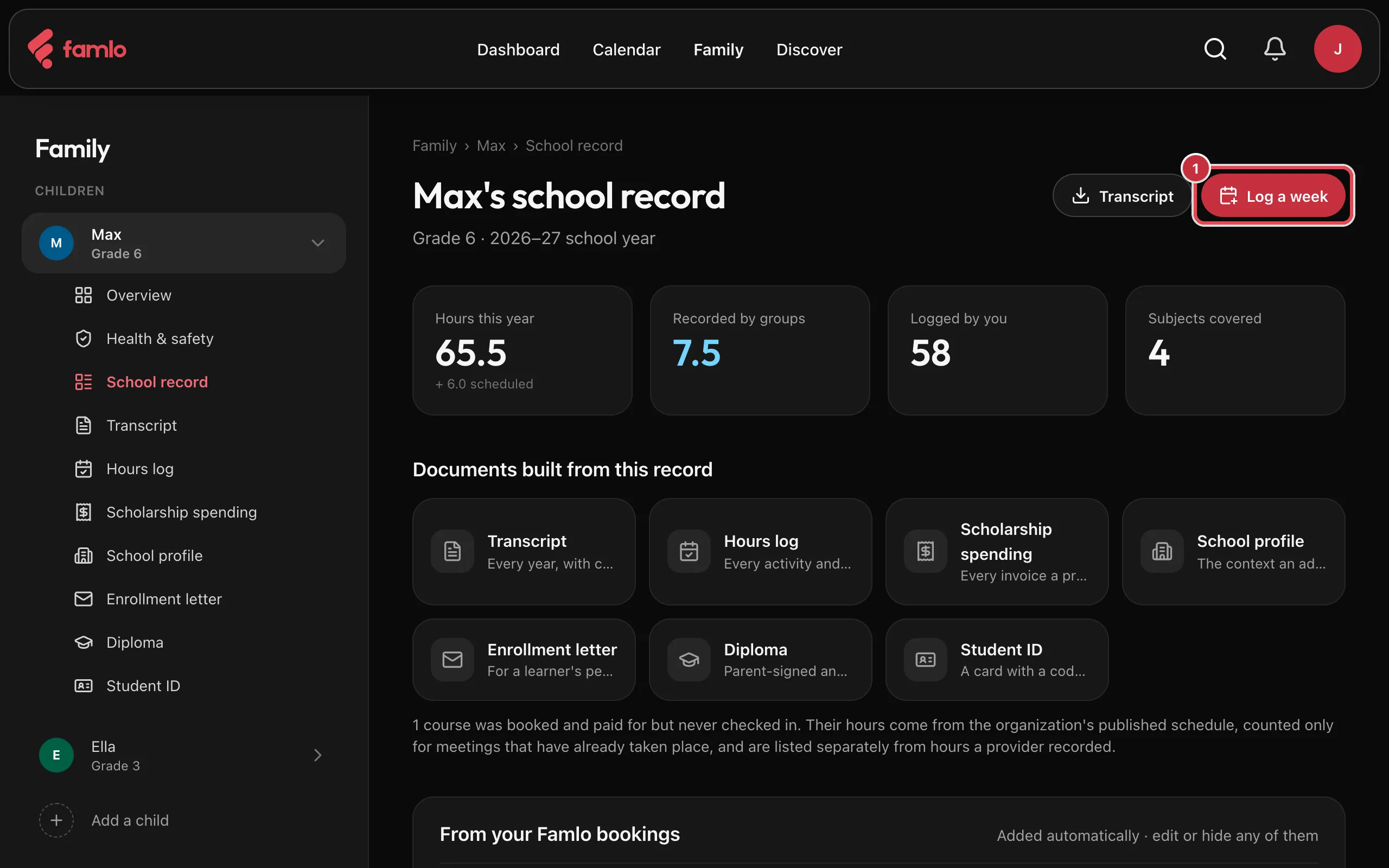Image resolution: width=1389 pixels, height=868 pixels.
Task: Select Family in top navigation
Action: tap(718, 49)
